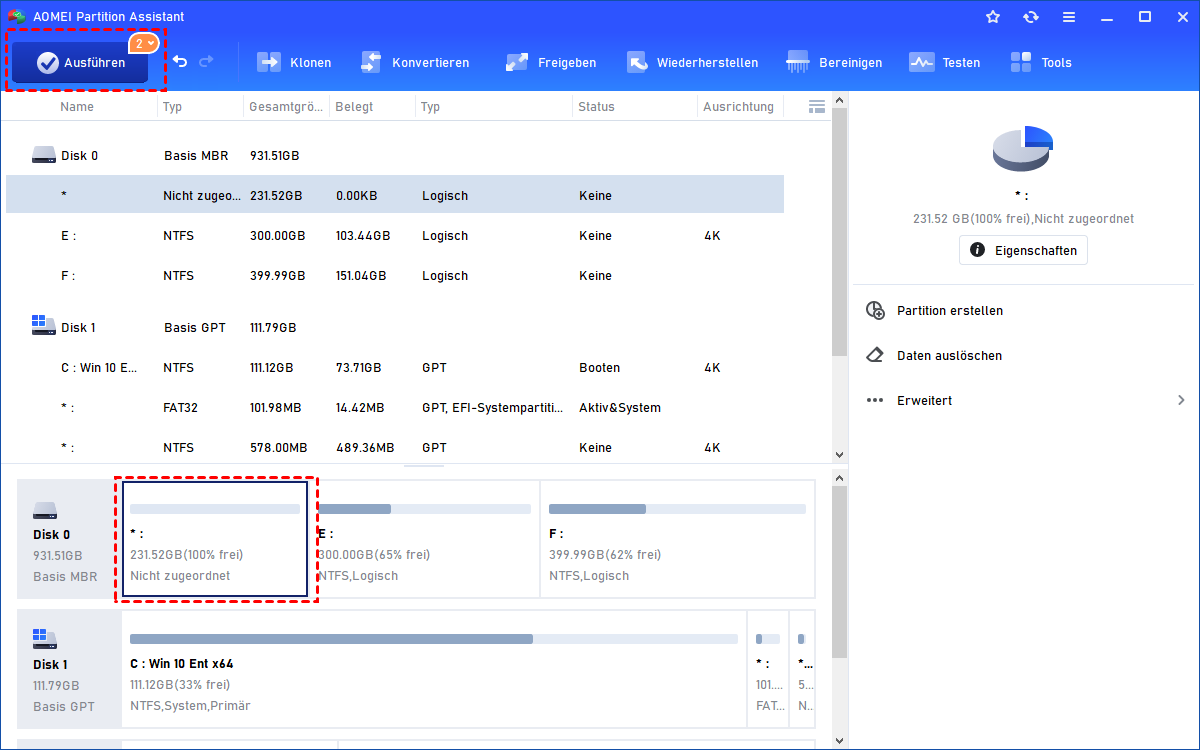Select the F: block in disk map
This screenshot has width=1200, height=750.
tap(677, 540)
